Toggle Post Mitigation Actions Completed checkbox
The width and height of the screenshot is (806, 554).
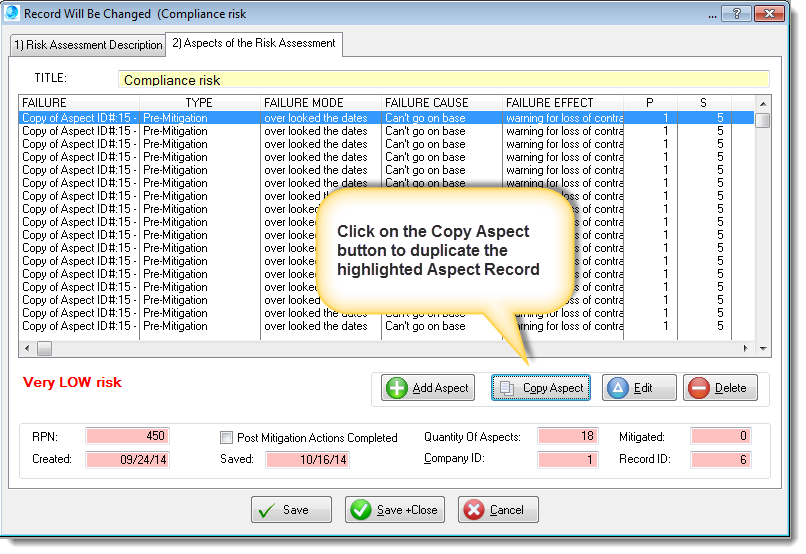click(227, 437)
